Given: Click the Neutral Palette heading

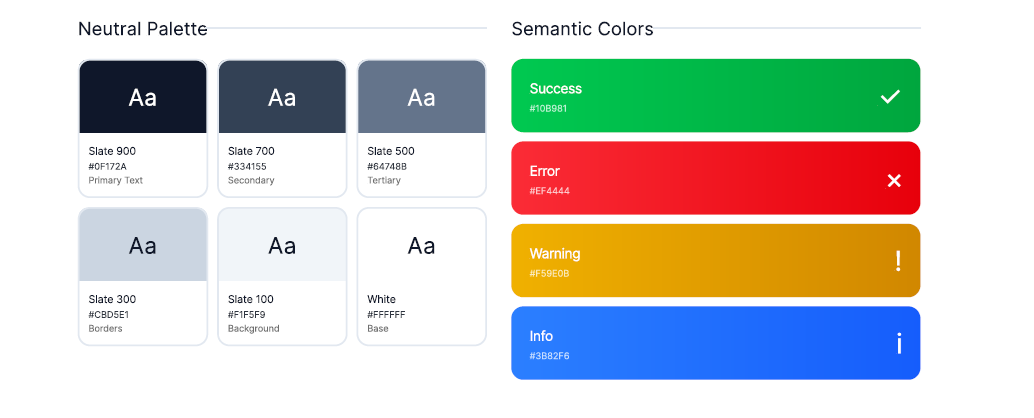Looking at the screenshot, I should [x=143, y=29].
